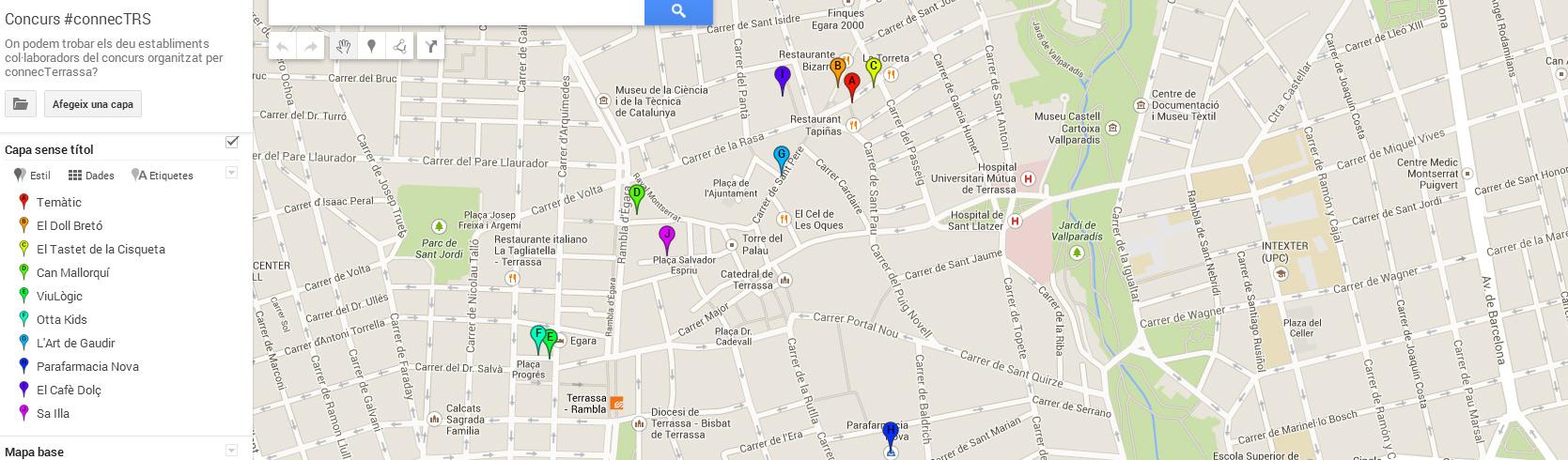Click teal map marker F near Plaça Progrés
Image resolution: width=1568 pixels, height=460 pixels.
536,338
